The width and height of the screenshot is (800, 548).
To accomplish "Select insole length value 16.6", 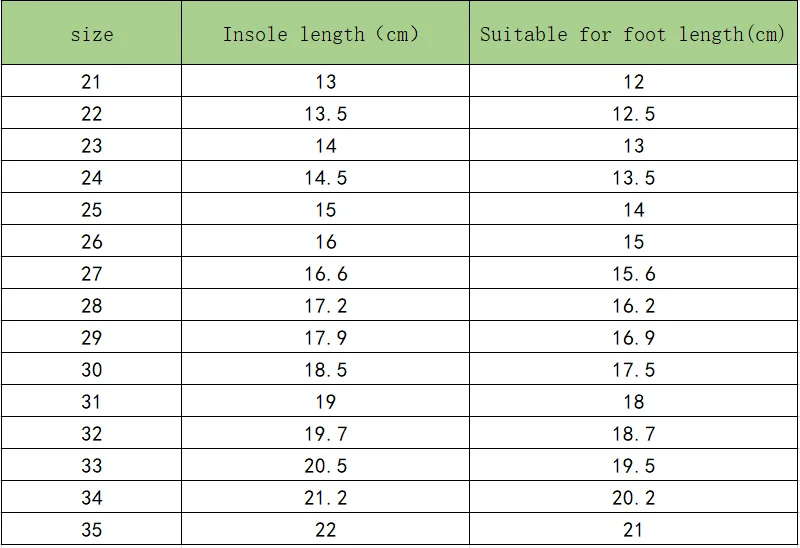I will coord(325,274).
